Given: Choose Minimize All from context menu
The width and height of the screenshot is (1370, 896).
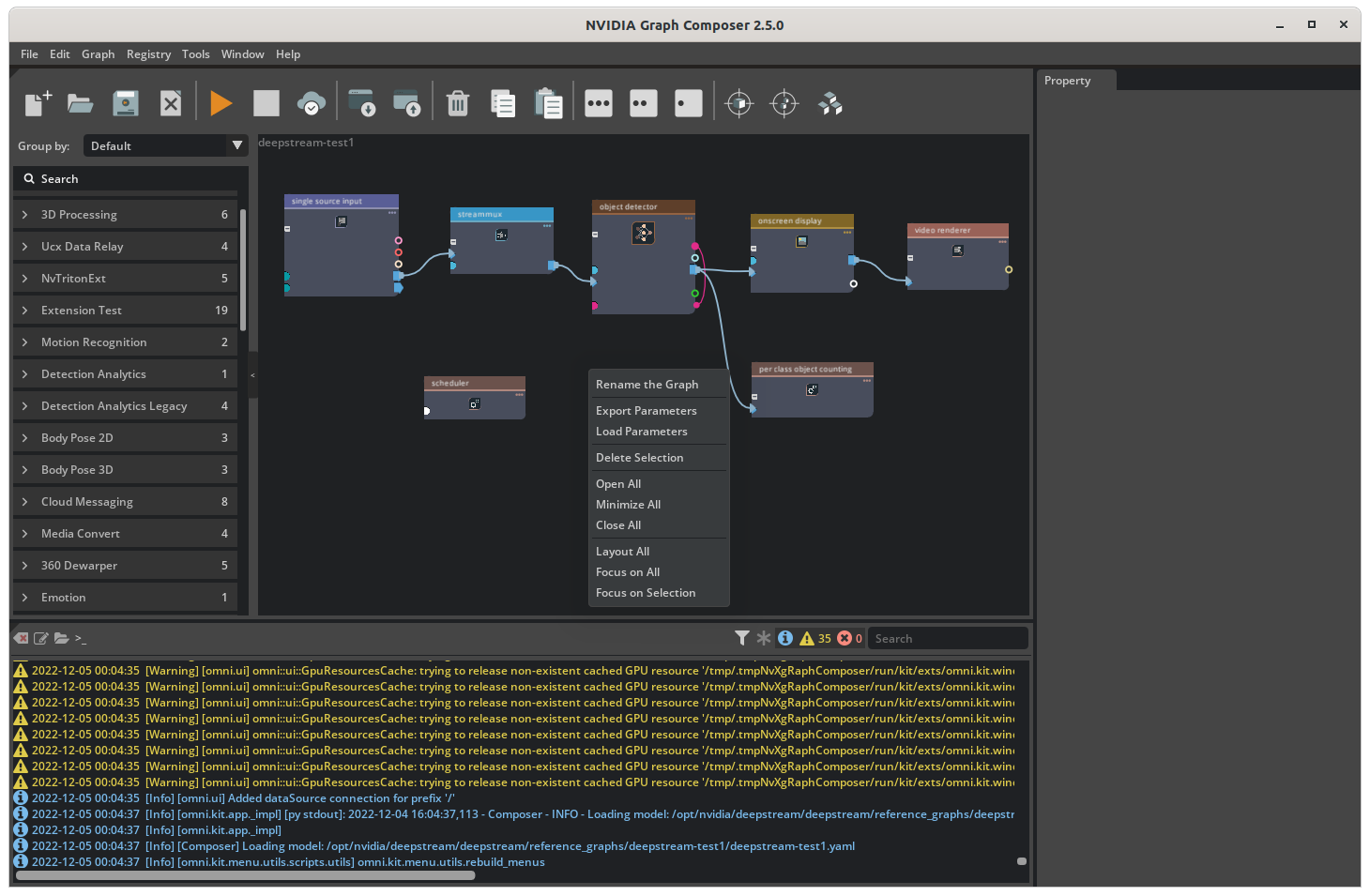Looking at the screenshot, I should [x=659, y=505].
